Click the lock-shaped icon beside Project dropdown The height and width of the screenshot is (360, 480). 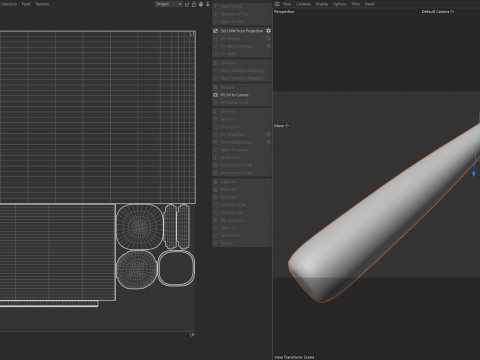click(194, 4)
